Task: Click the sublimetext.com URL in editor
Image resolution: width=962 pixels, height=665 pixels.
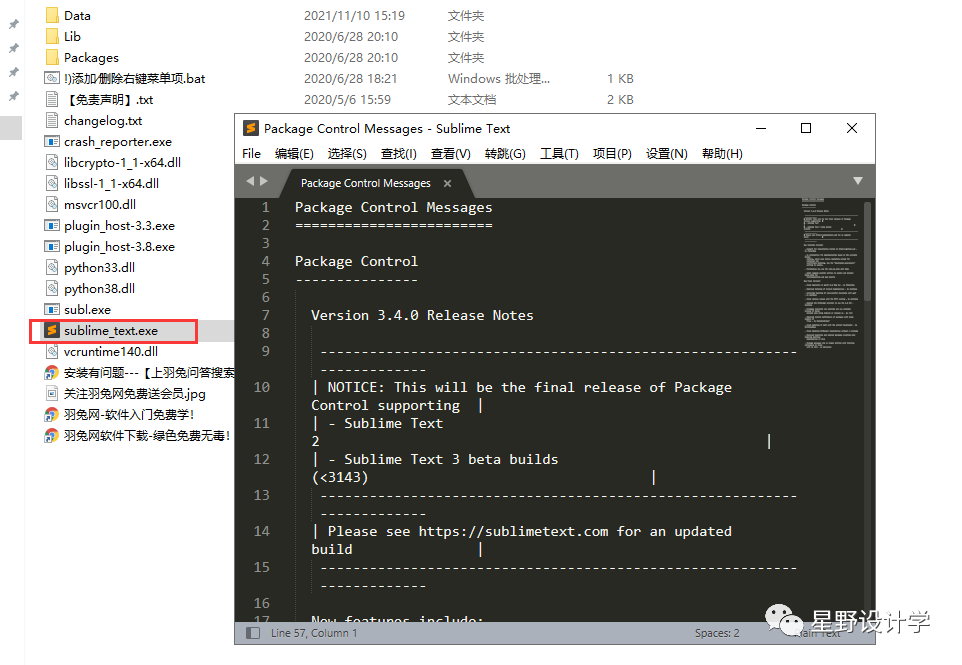Action: pos(514,531)
